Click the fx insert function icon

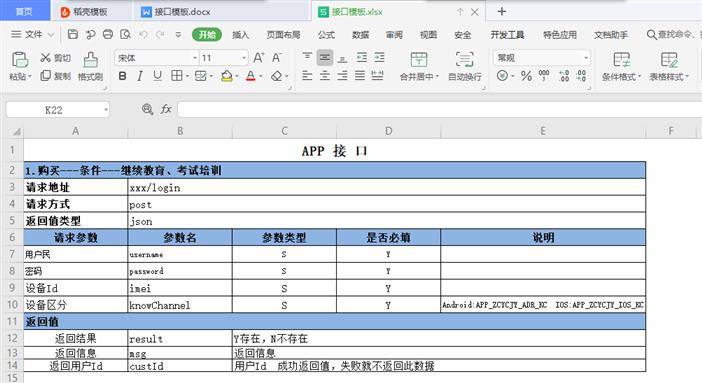click(x=166, y=109)
